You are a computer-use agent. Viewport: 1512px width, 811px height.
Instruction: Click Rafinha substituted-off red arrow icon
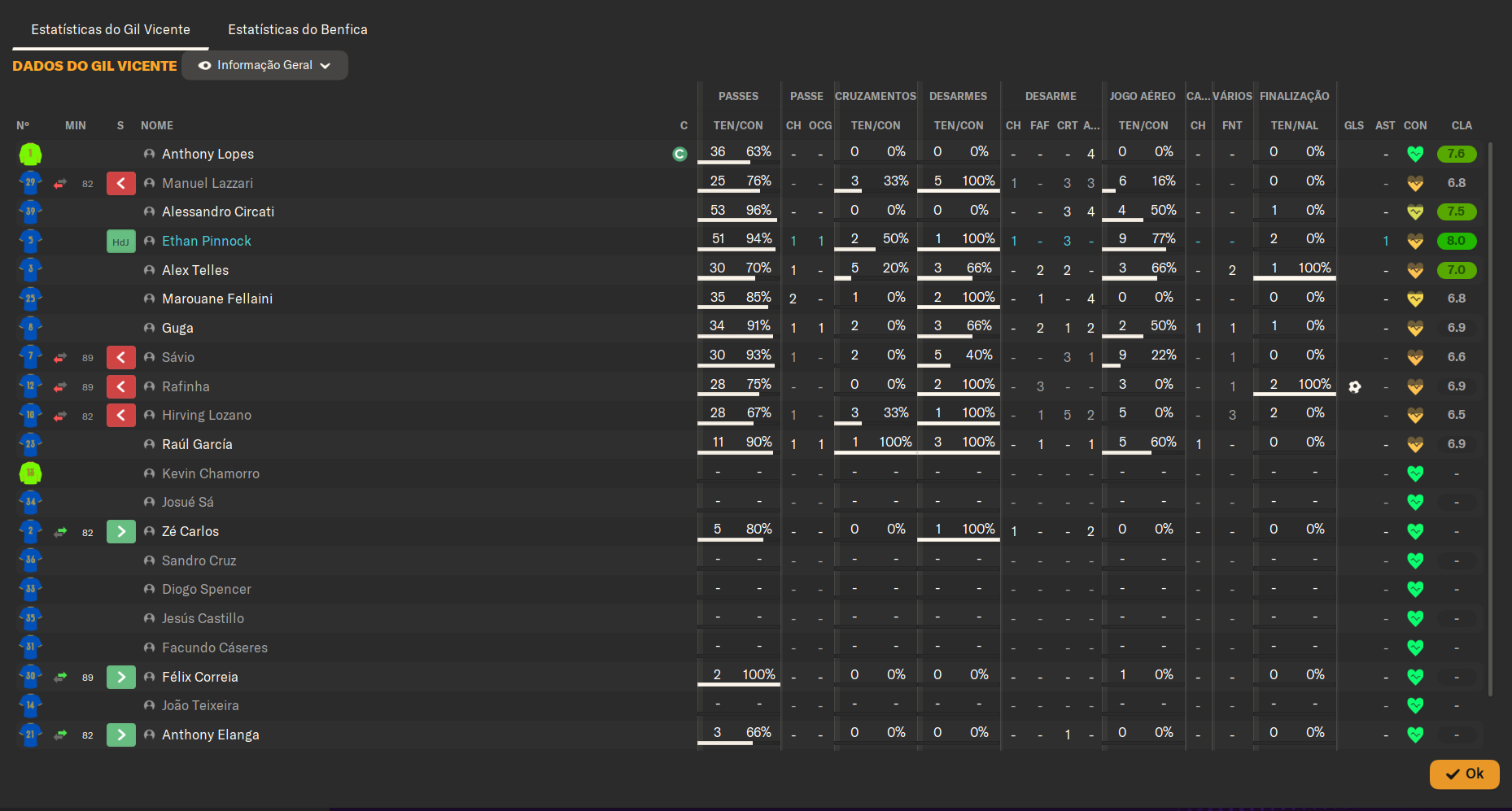121,386
